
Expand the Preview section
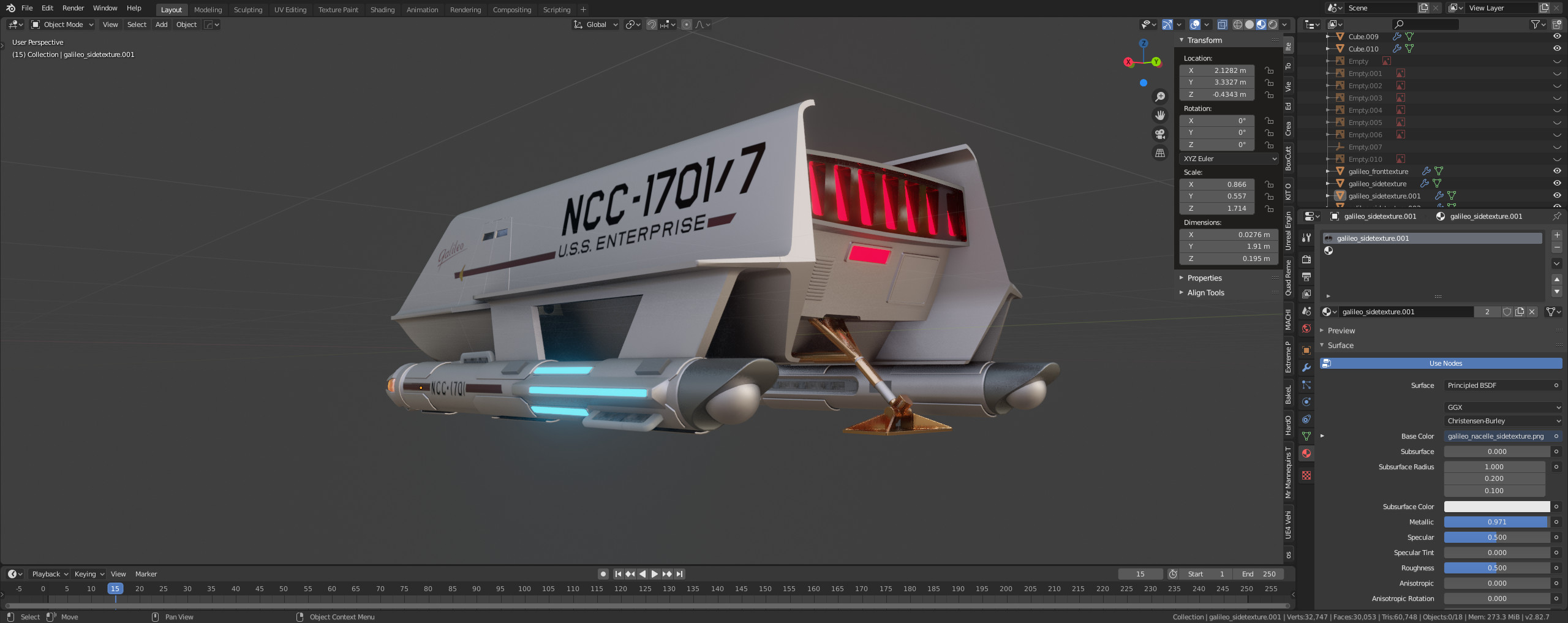(x=1340, y=330)
